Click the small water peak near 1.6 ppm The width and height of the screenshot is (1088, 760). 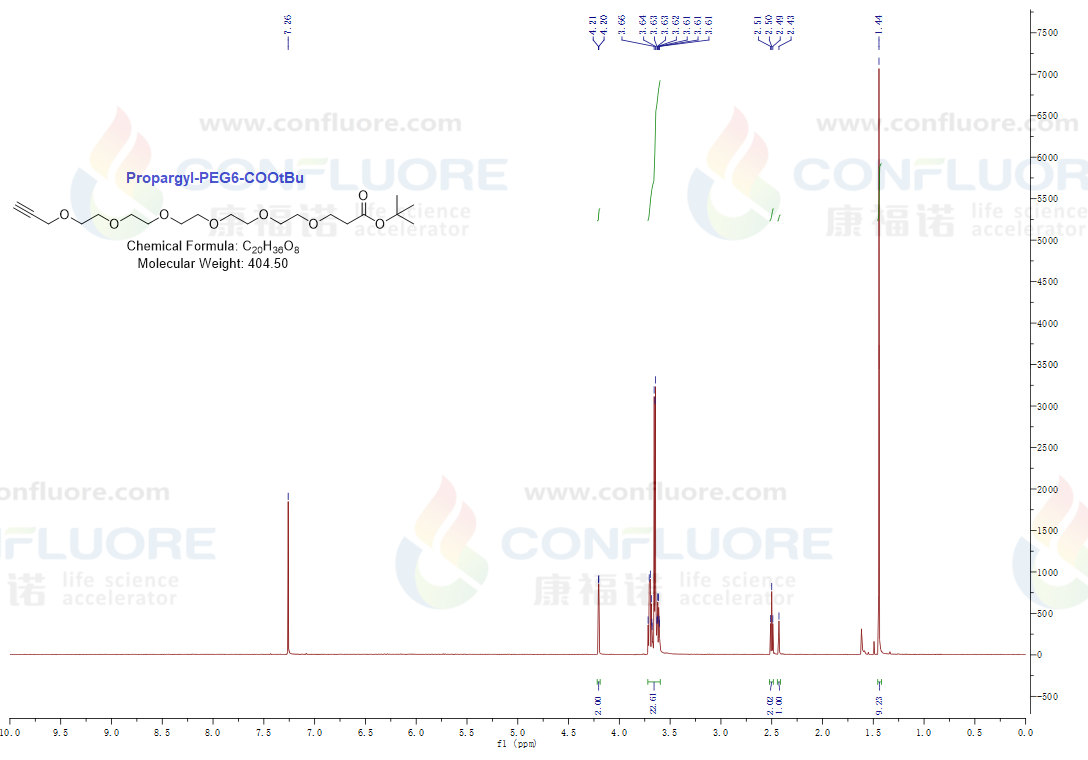point(862,640)
